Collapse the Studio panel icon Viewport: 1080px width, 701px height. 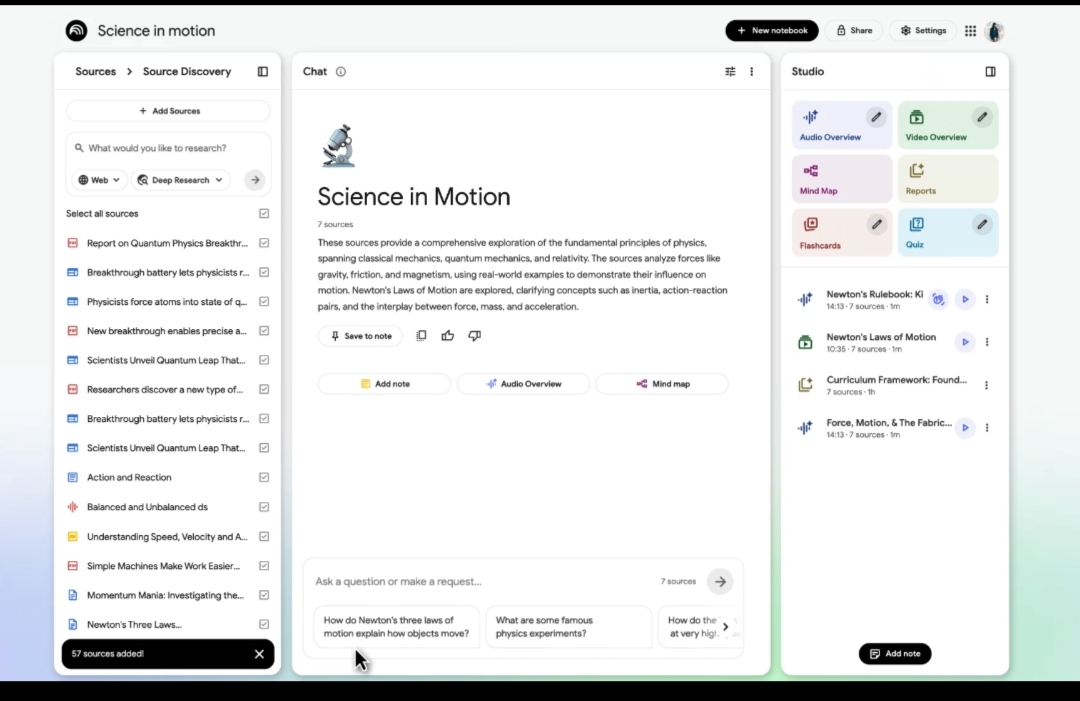(990, 72)
